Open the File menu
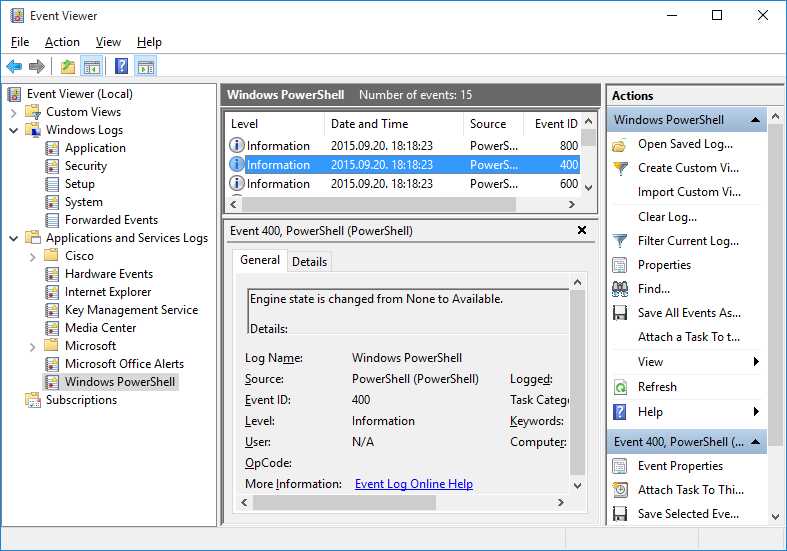This screenshot has height=551, width=787. coord(20,42)
